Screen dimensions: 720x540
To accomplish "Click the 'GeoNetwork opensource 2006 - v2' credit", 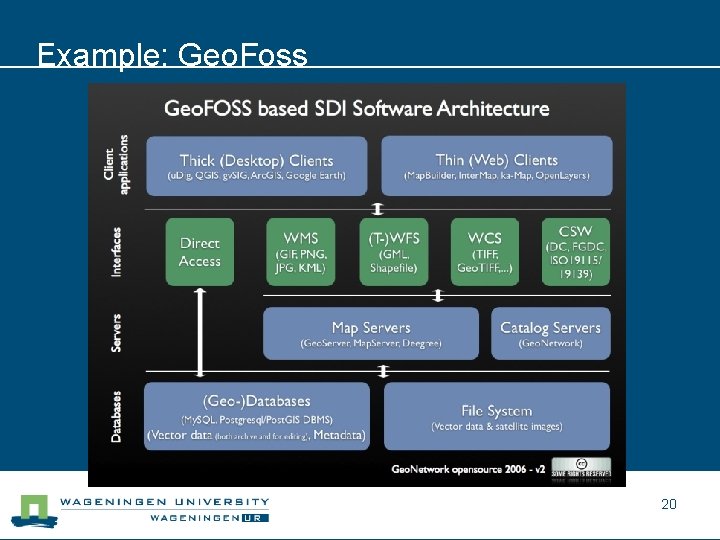I will coord(468,469).
